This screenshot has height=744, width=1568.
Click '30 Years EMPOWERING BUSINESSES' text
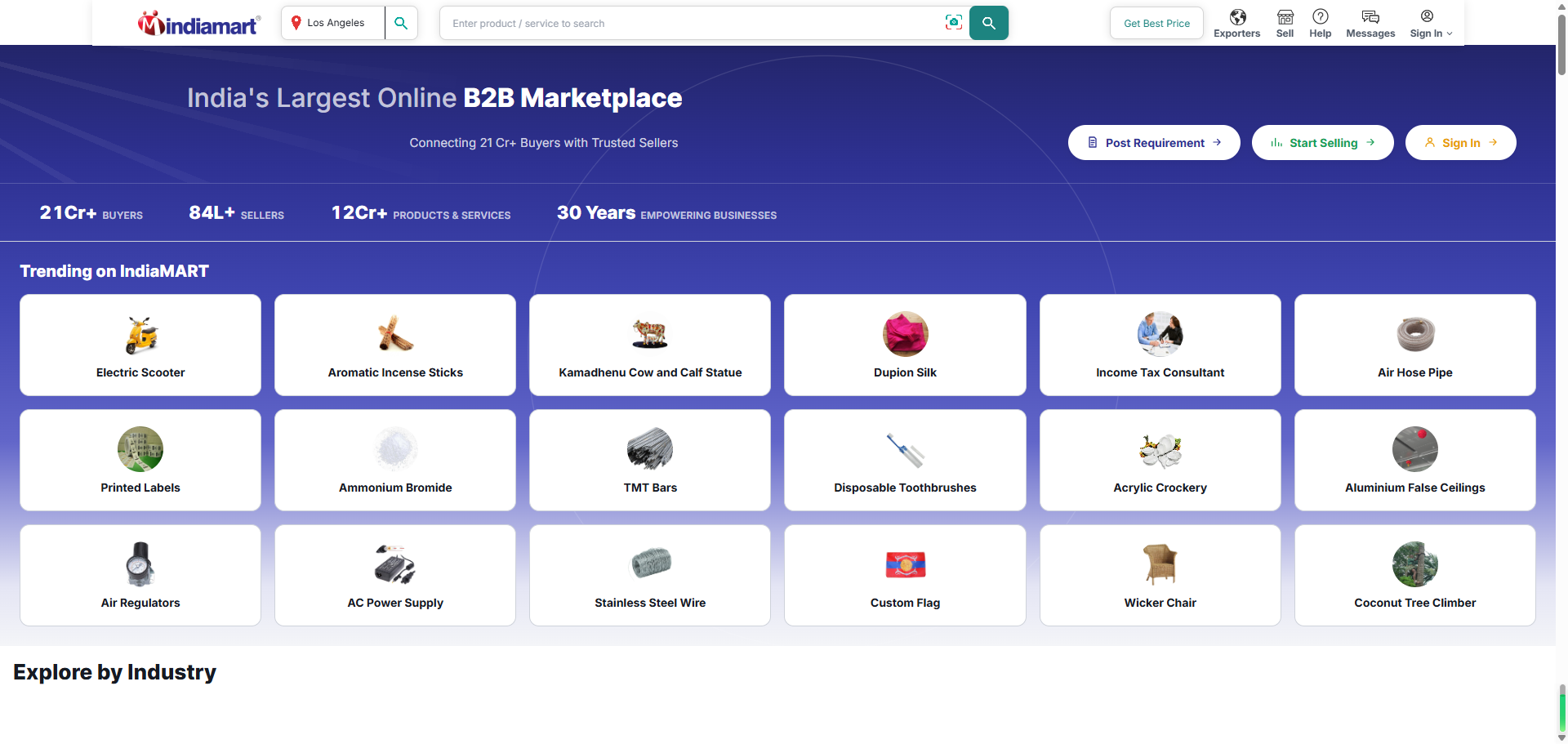pyautogui.click(x=666, y=213)
